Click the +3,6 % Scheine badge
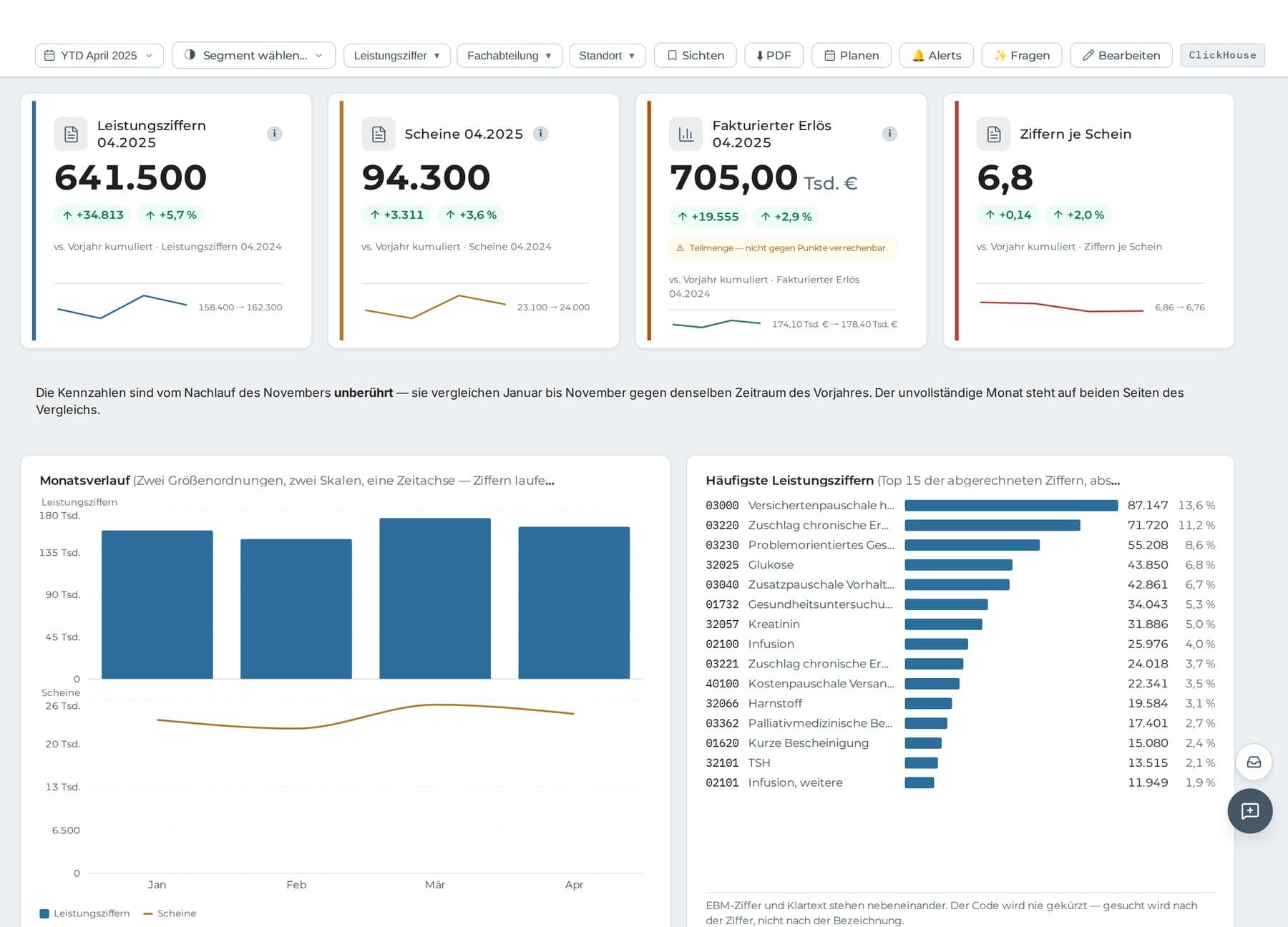This screenshot has width=1288, height=927. (x=470, y=215)
